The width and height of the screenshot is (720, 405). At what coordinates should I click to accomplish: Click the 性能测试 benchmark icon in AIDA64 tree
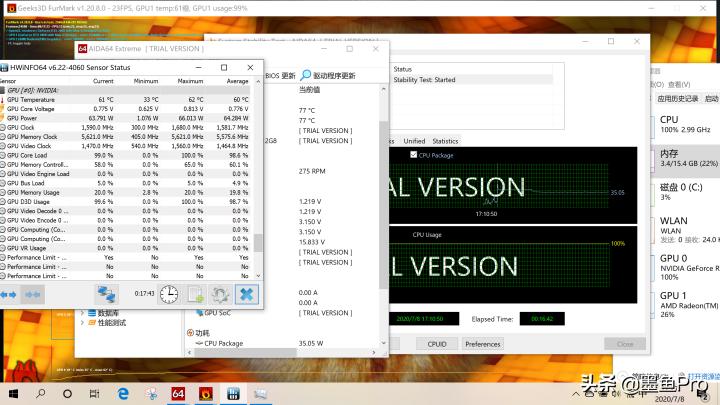92,323
